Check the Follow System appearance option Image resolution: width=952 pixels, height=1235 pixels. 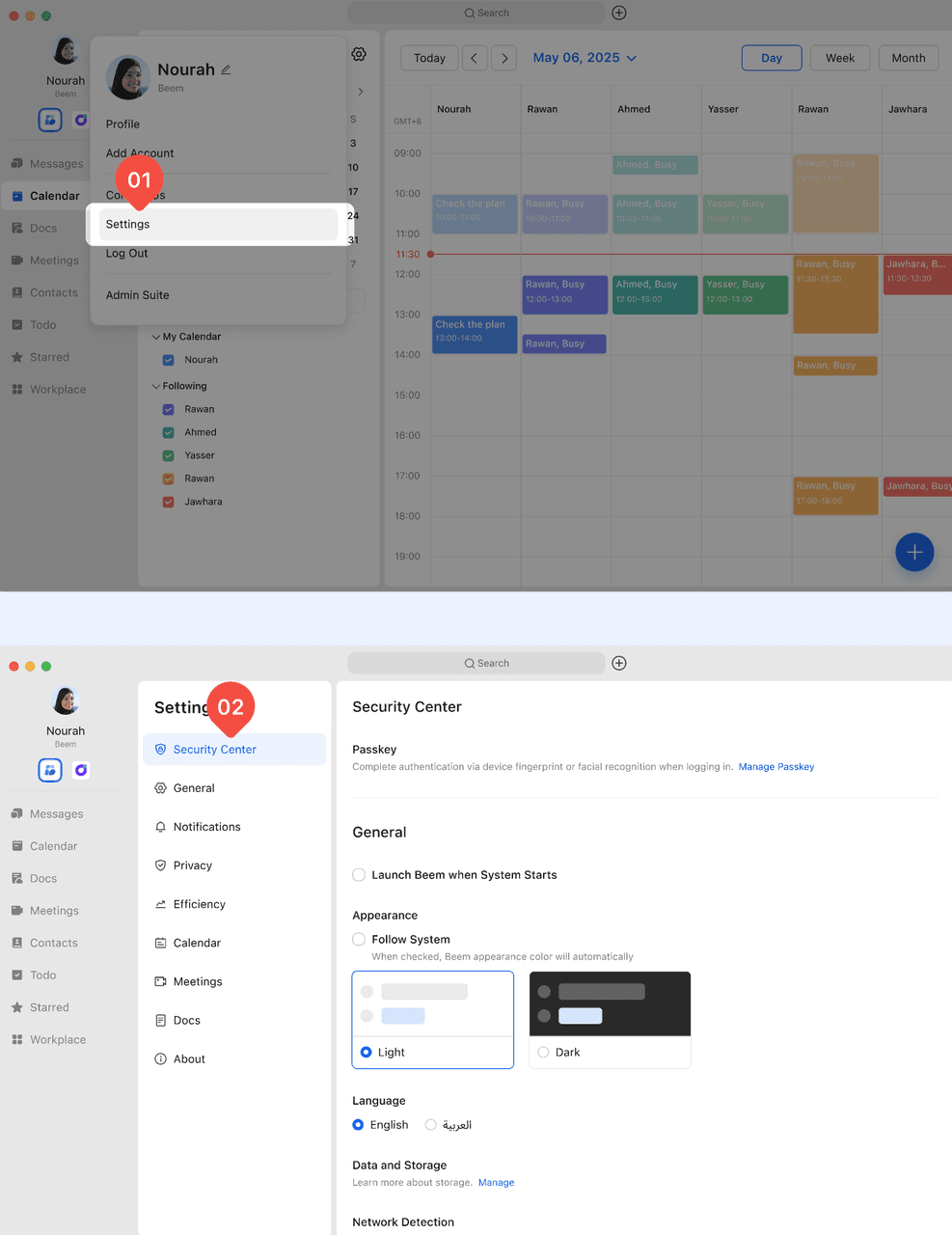(x=359, y=939)
